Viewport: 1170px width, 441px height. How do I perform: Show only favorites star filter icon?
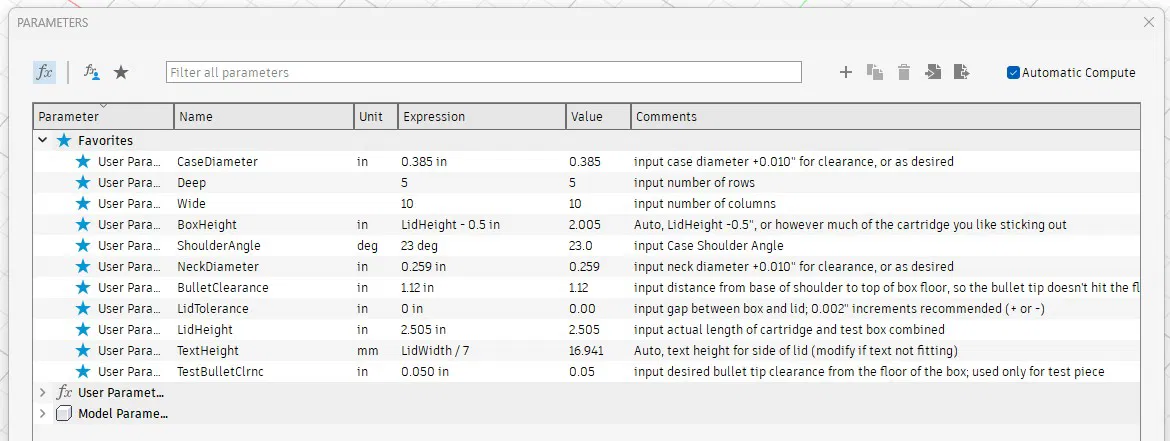point(121,72)
